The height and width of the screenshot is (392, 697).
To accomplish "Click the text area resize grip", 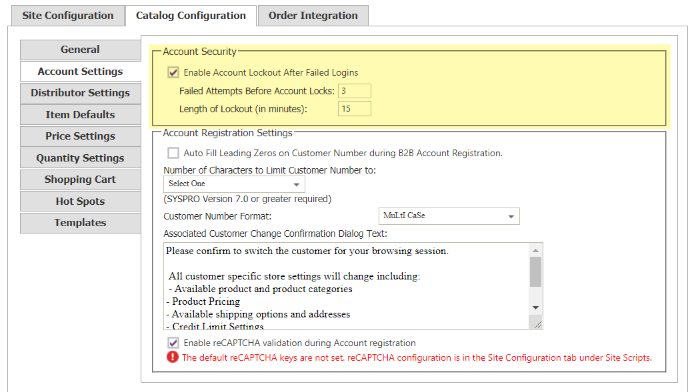I will coord(537,324).
